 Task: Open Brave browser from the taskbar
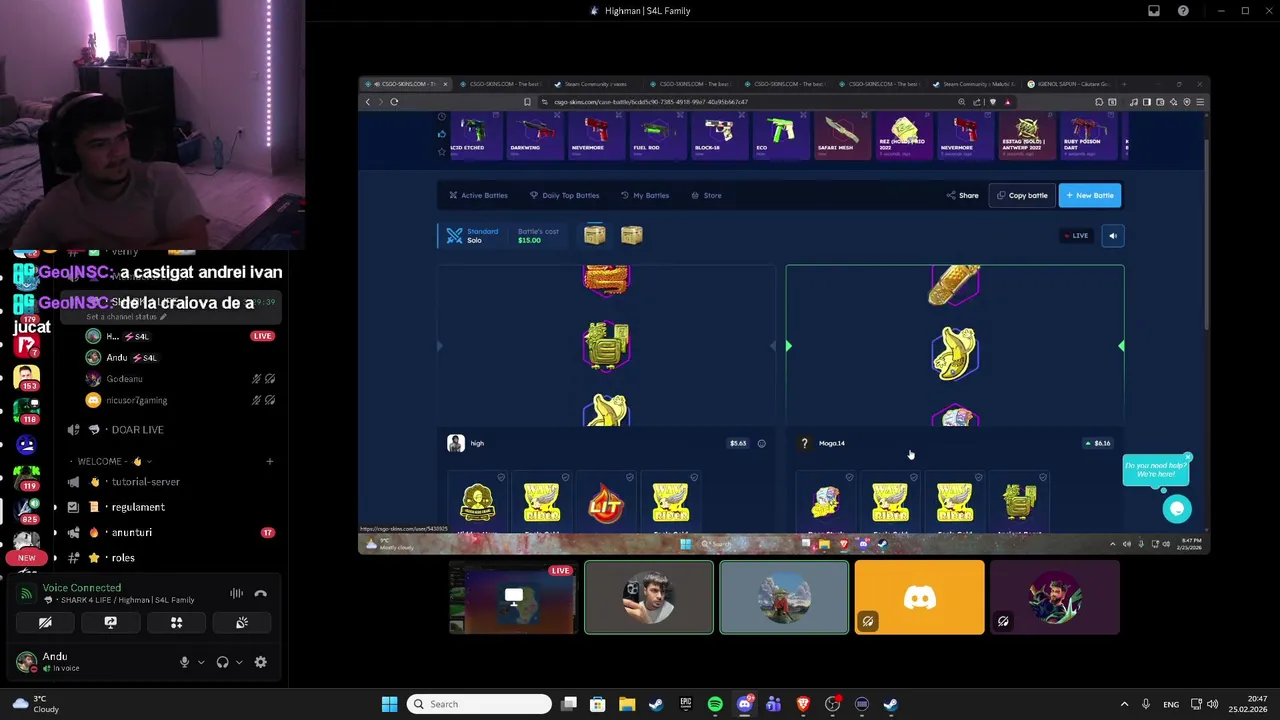803,704
